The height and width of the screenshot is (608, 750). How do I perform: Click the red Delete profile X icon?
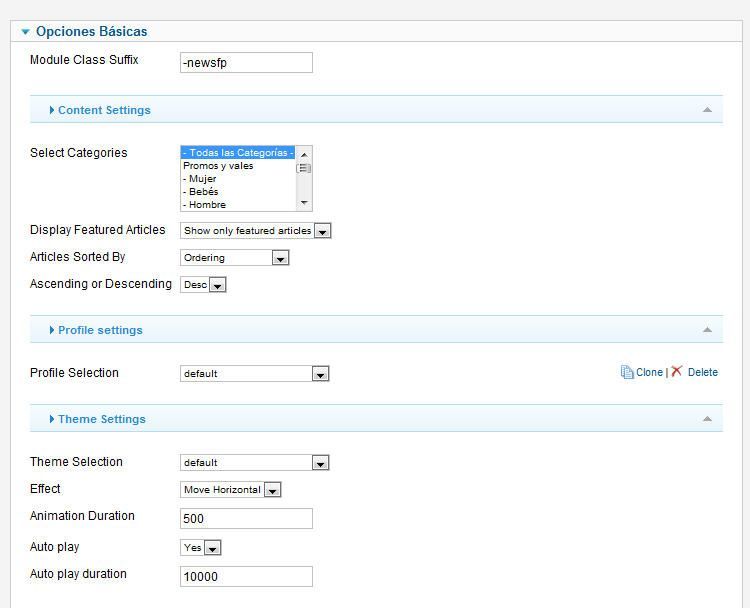click(676, 371)
